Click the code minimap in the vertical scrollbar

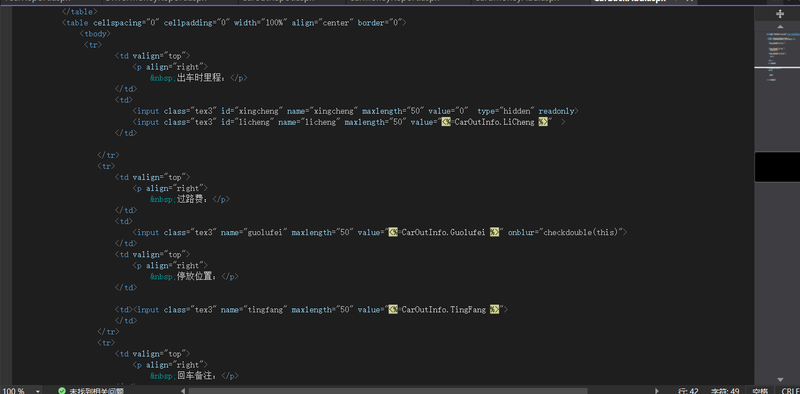(x=777, y=56)
